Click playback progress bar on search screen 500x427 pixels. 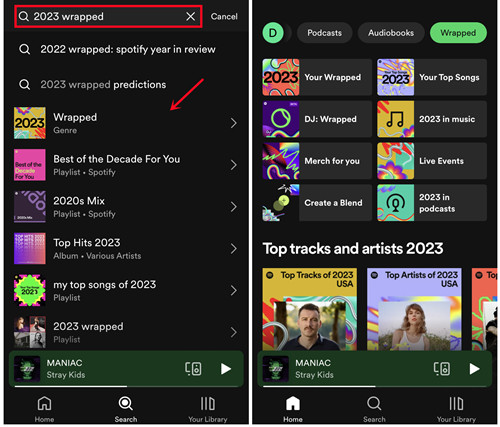[126, 386]
